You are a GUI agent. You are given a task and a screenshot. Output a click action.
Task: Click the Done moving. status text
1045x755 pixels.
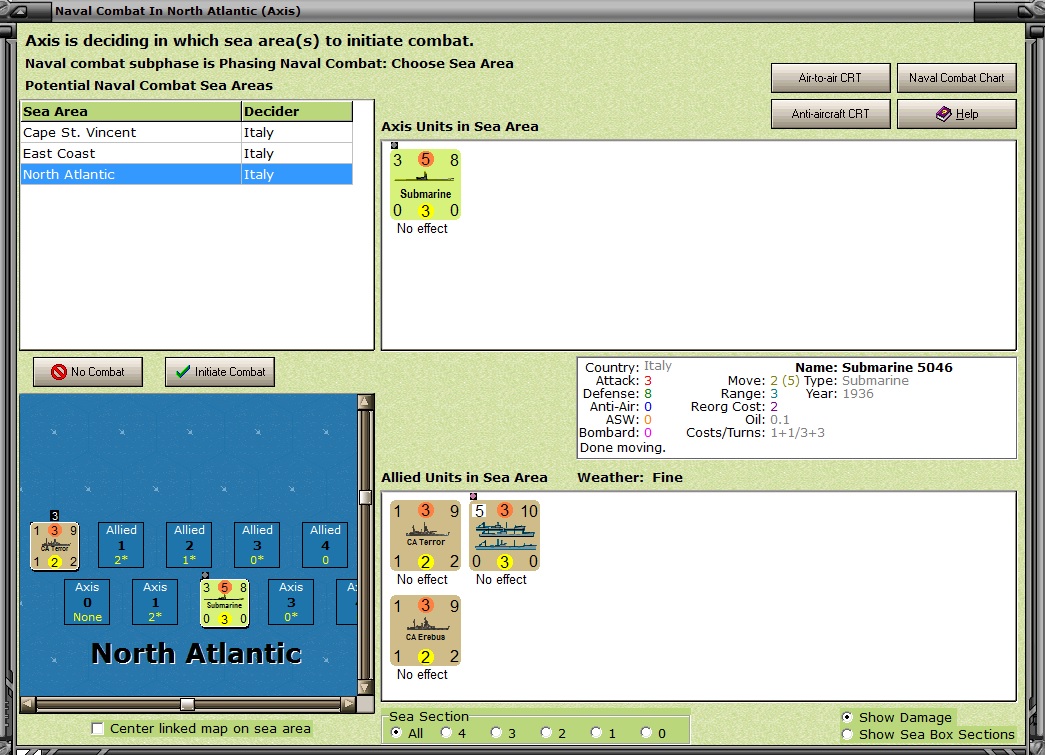[x=622, y=448]
